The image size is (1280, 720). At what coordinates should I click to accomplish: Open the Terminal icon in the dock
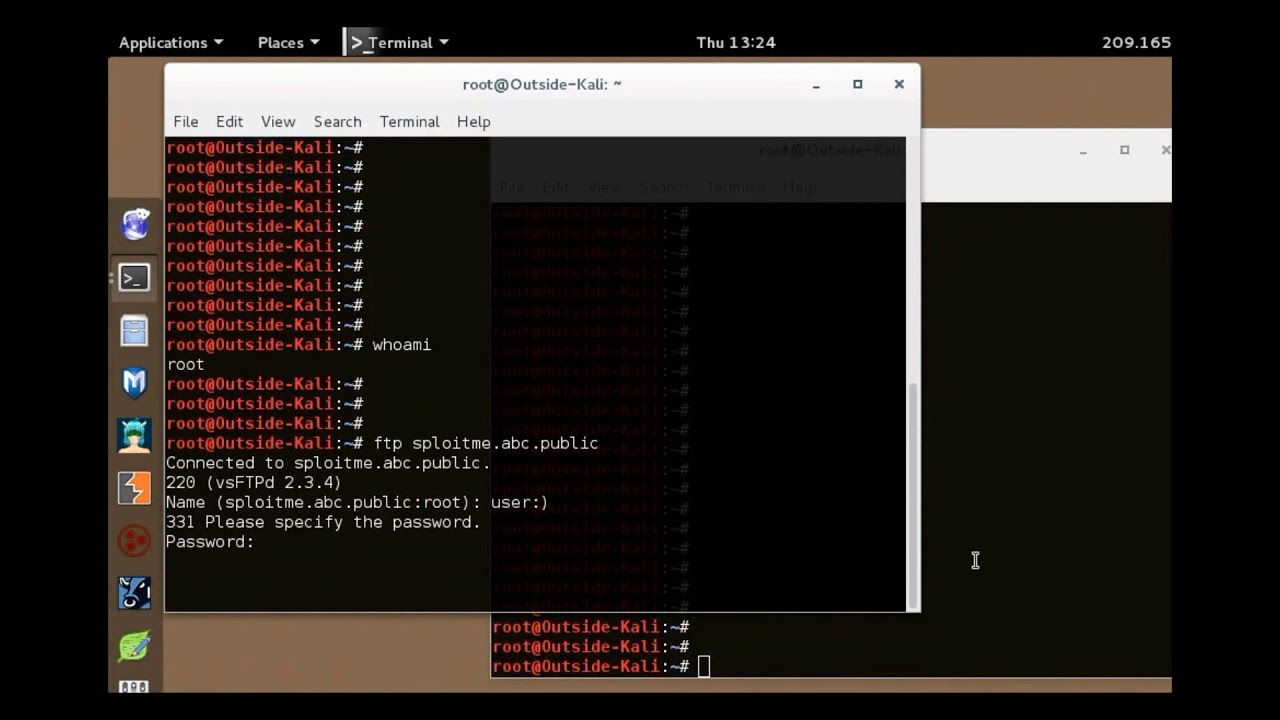pos(134,278)
